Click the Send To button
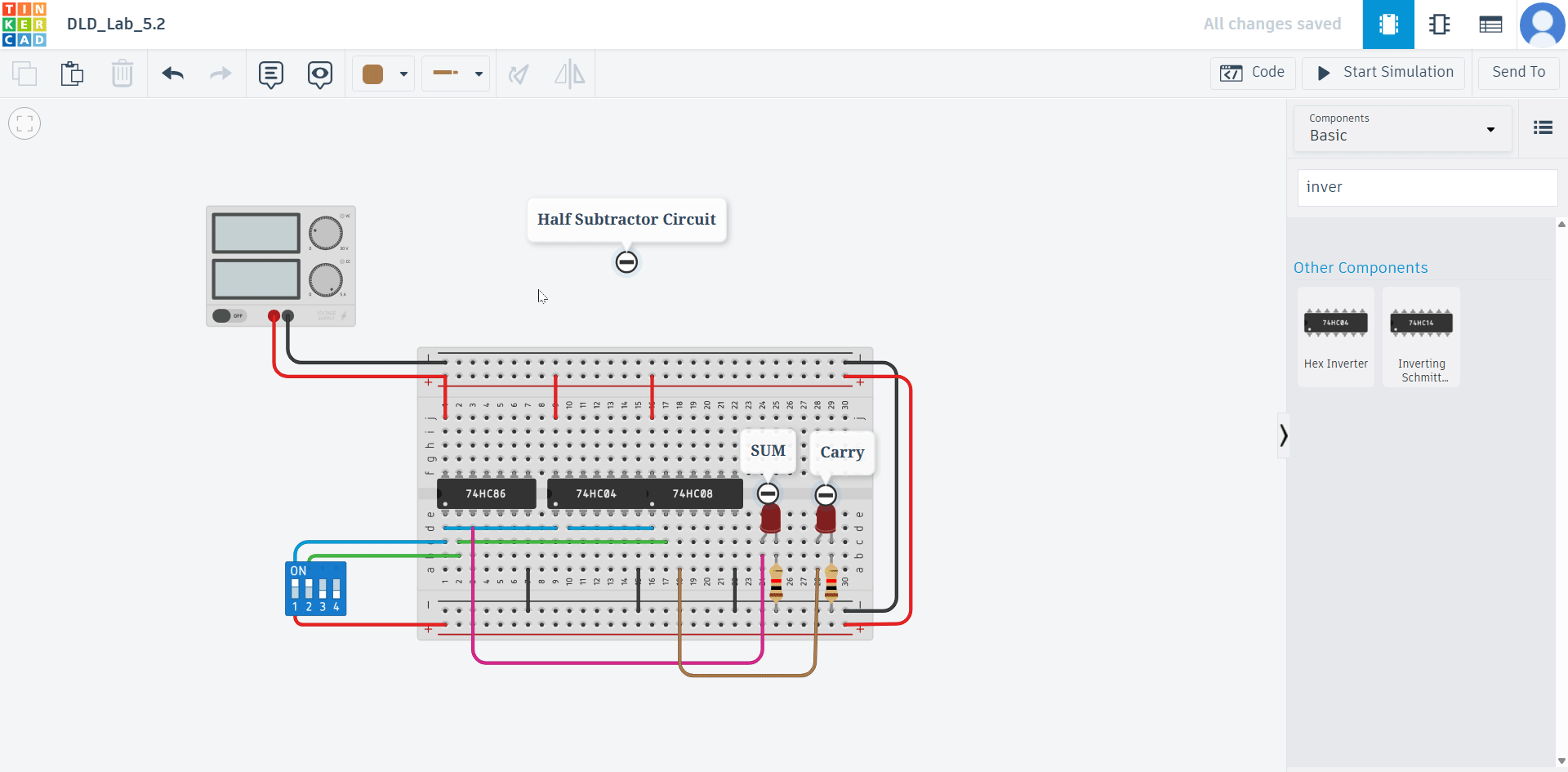 pos(1518,73)
